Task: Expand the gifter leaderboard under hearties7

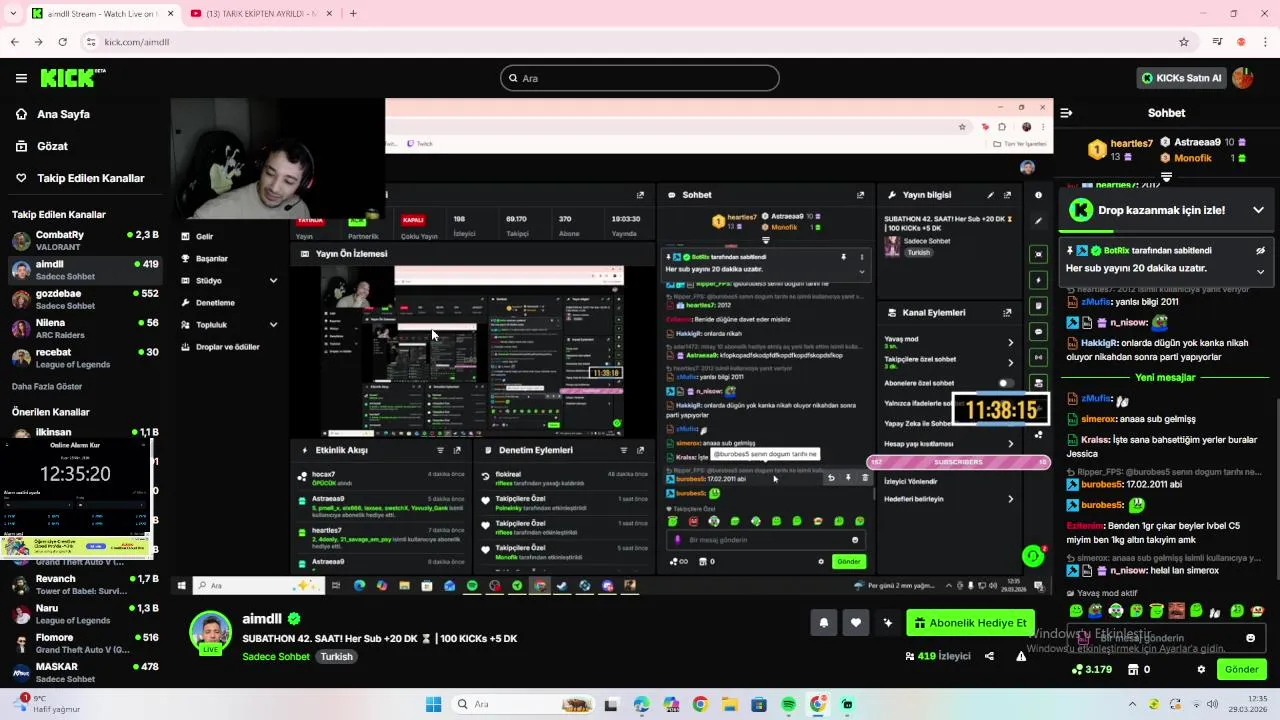Action: click(1166, 177)
